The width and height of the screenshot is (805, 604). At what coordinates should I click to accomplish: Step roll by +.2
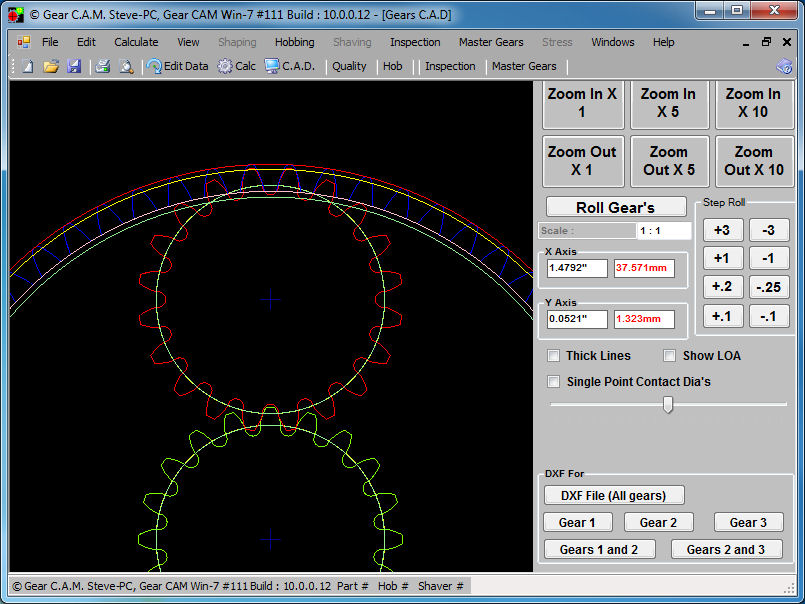722,287
